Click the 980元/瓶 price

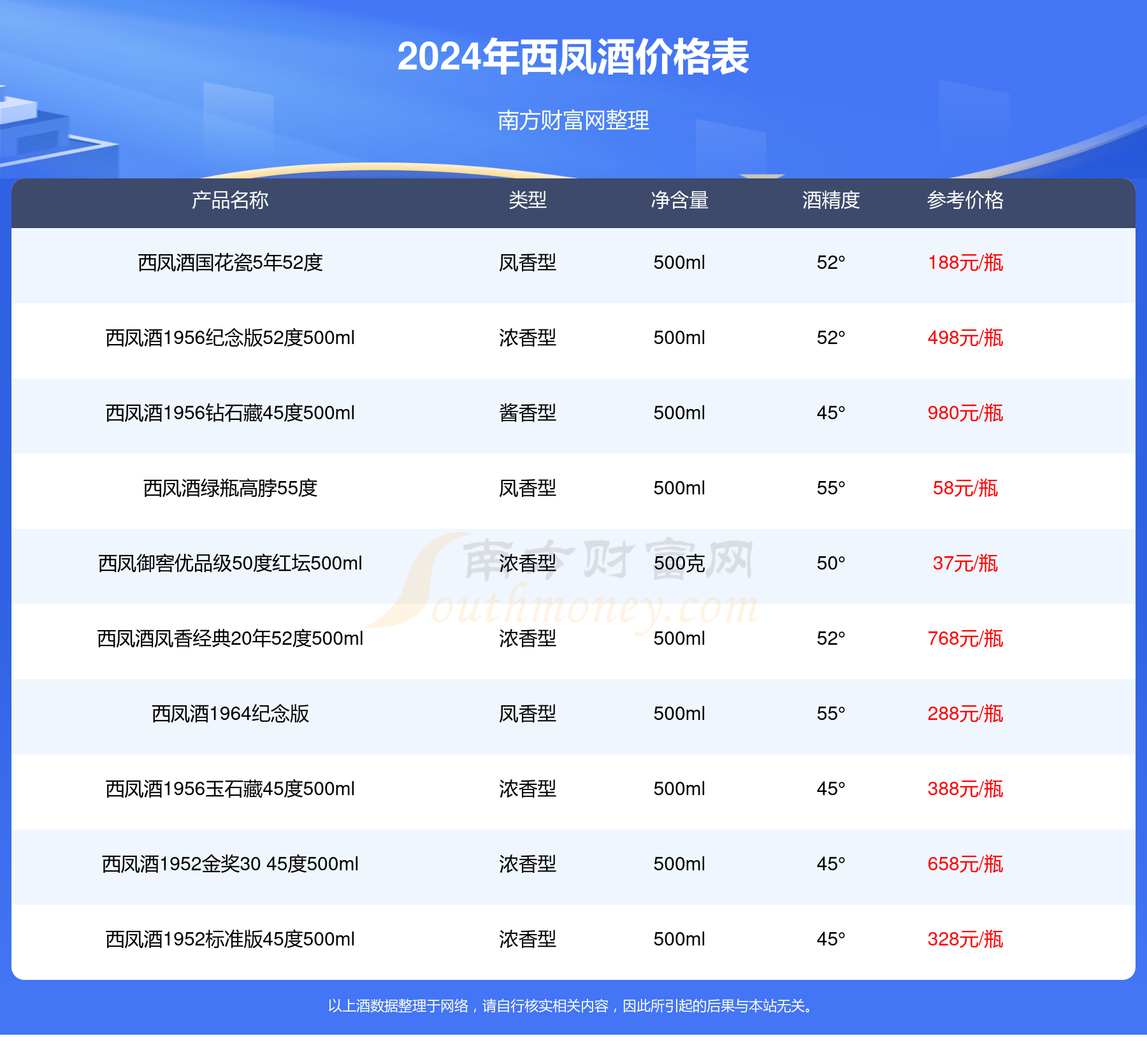click(965, 413)
